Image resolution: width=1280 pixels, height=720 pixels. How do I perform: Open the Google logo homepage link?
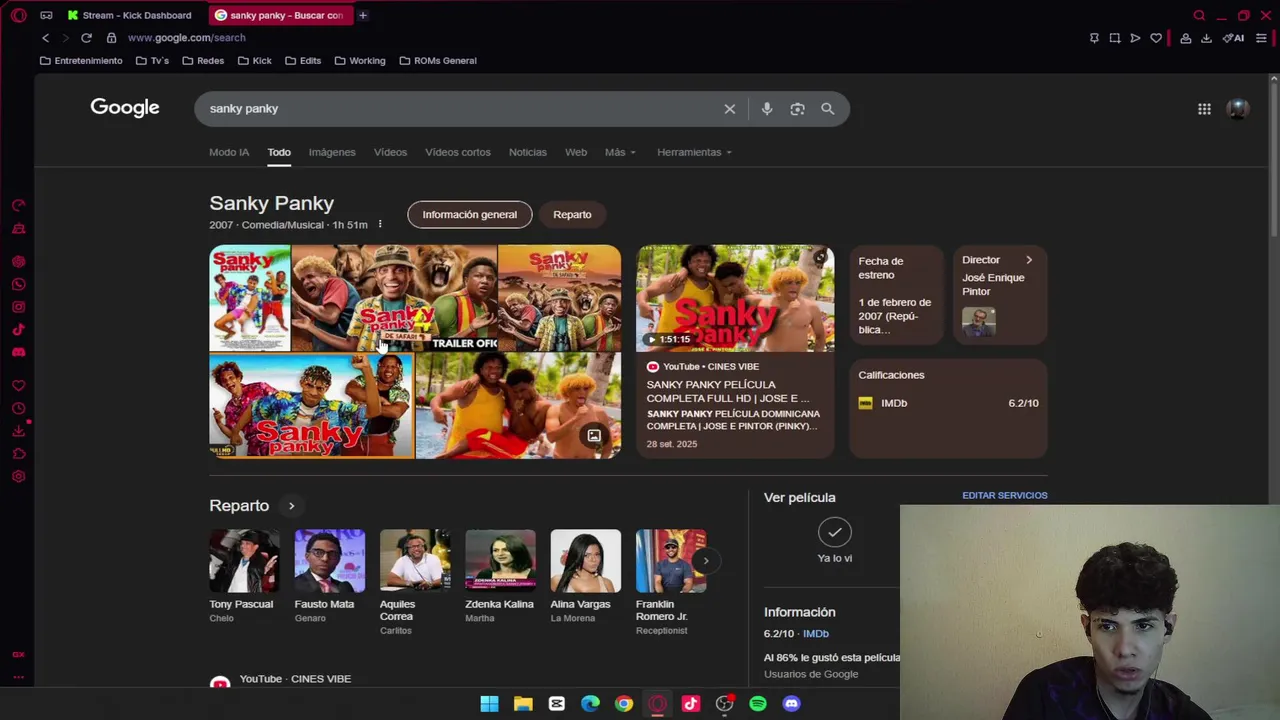125,108
